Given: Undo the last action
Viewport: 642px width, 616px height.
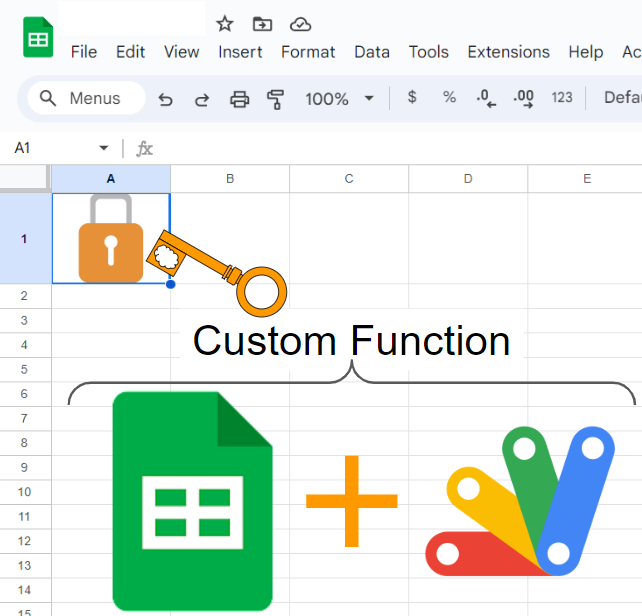Looking at the screenshot, I should pos(166,98).
